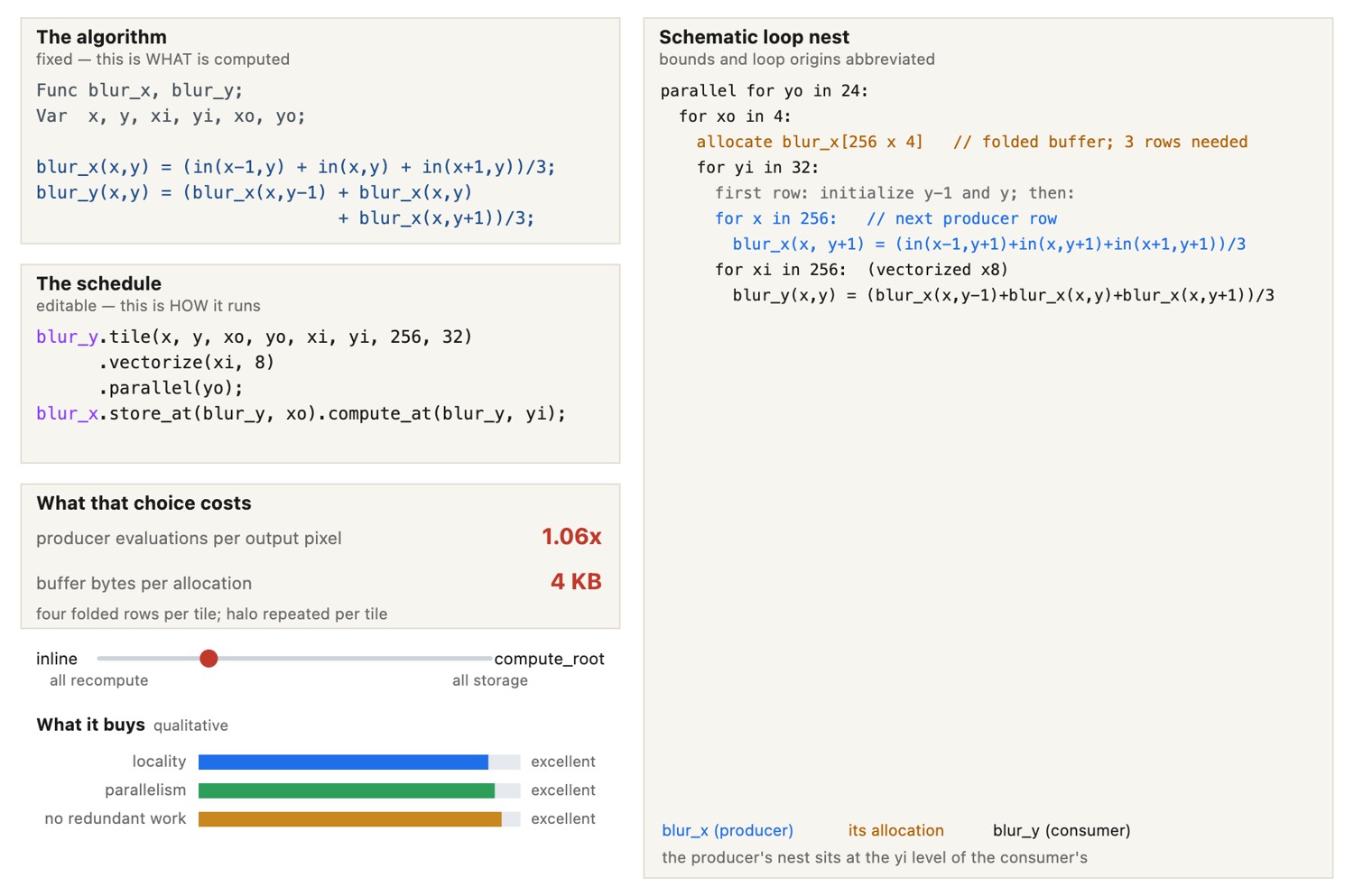Click "excellent" rating beside the locality bar
The height and width of the screenshot is (896, 1354).
[563, 762]
